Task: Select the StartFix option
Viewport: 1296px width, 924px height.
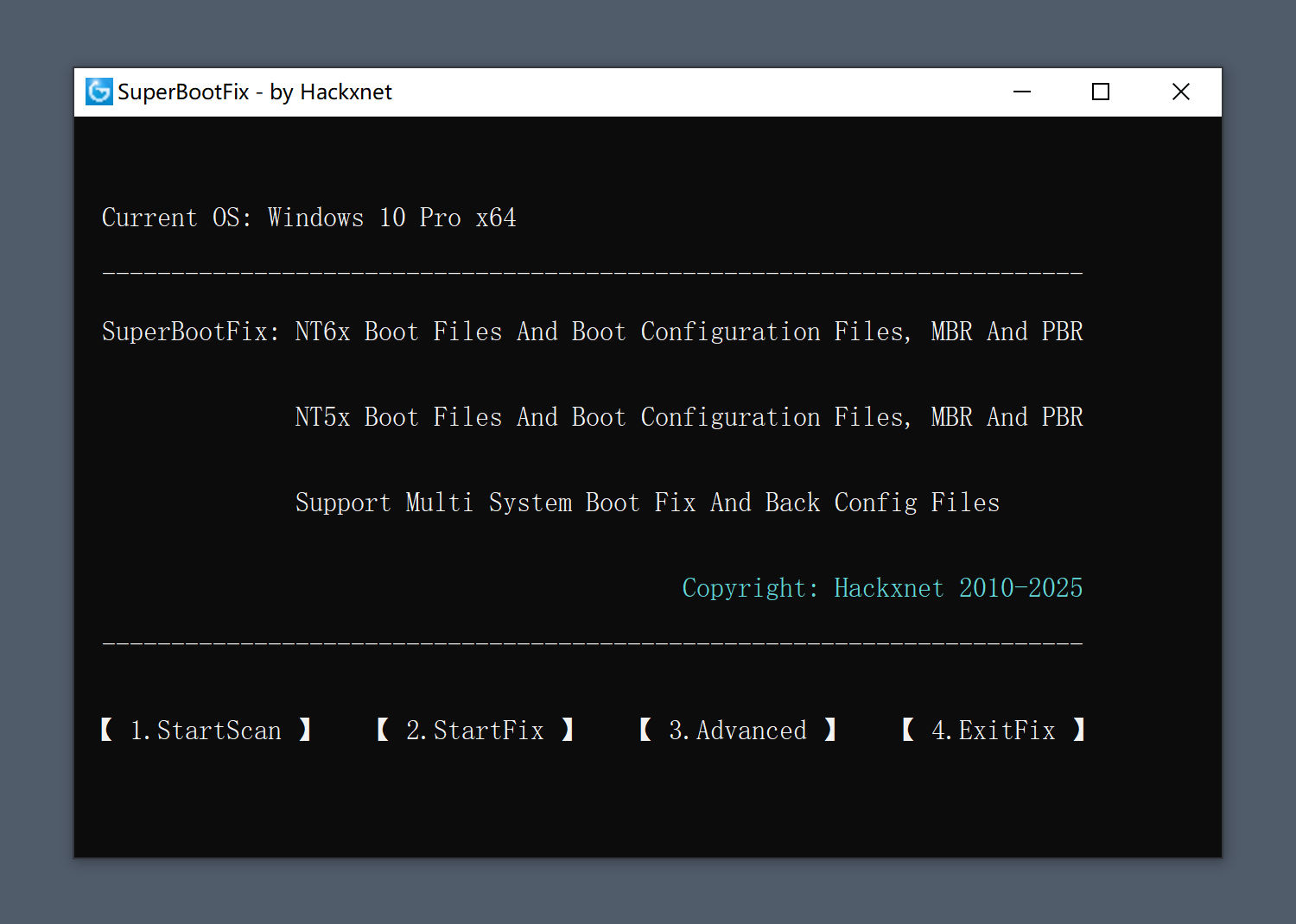Action: [x=474, y=730]
